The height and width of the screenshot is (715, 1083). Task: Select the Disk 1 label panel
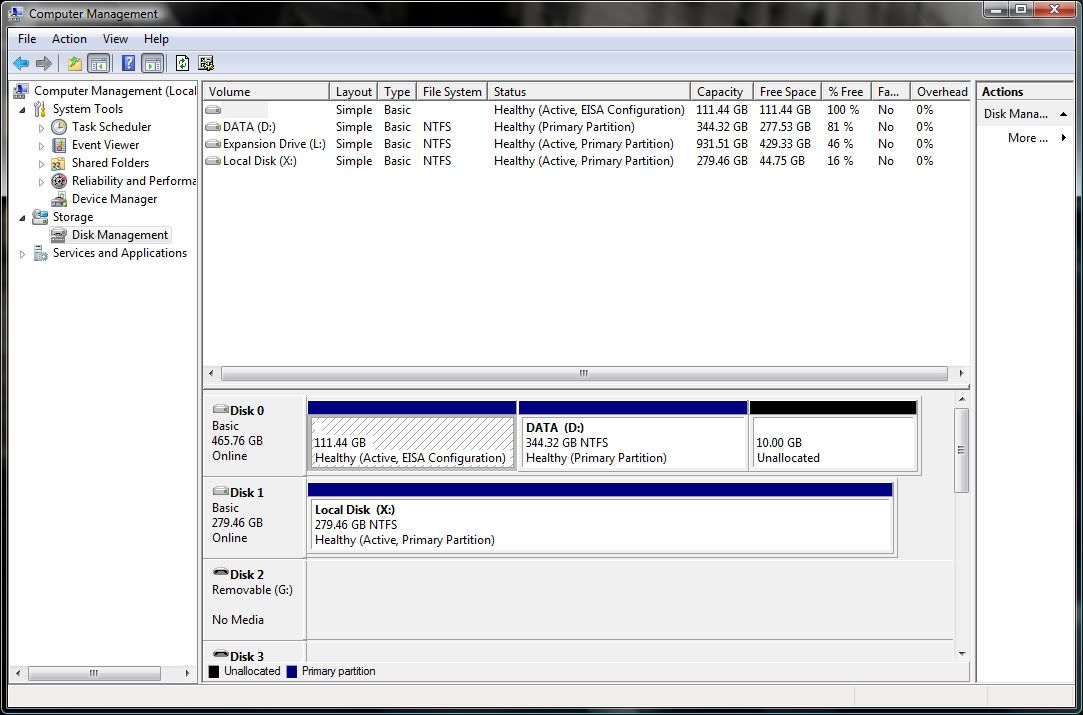[x=254, y=517]
